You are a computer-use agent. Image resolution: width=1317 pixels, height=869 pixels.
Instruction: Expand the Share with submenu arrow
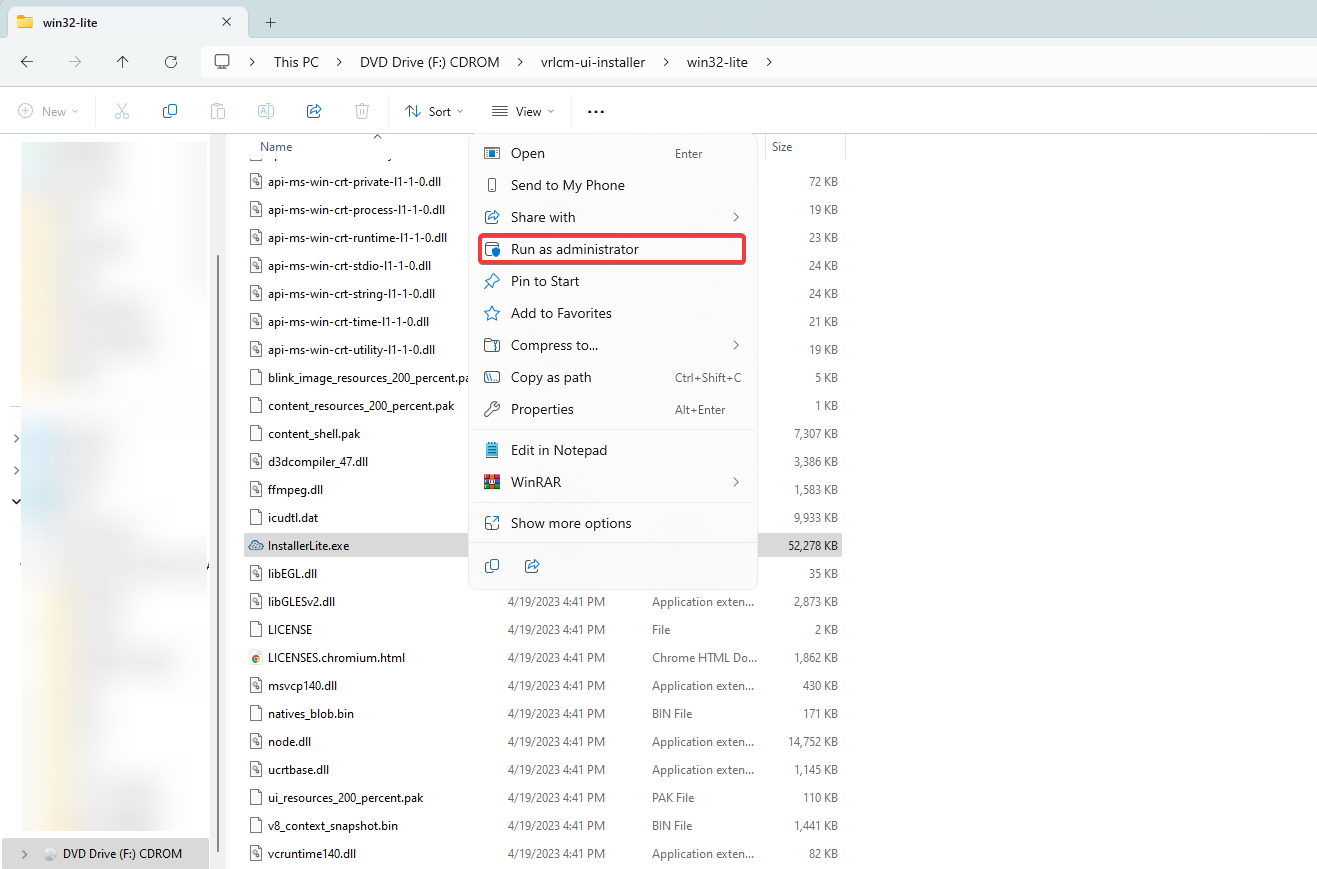[736, 217]
